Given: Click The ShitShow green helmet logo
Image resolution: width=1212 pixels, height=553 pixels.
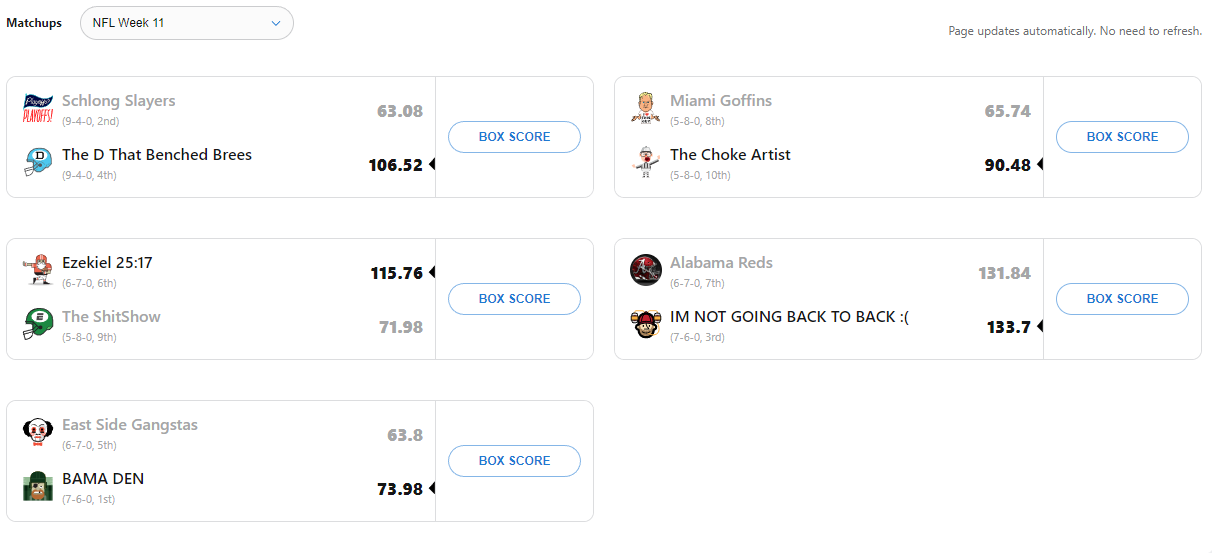Looking at the screenshot, I should [x=37, y=324].
